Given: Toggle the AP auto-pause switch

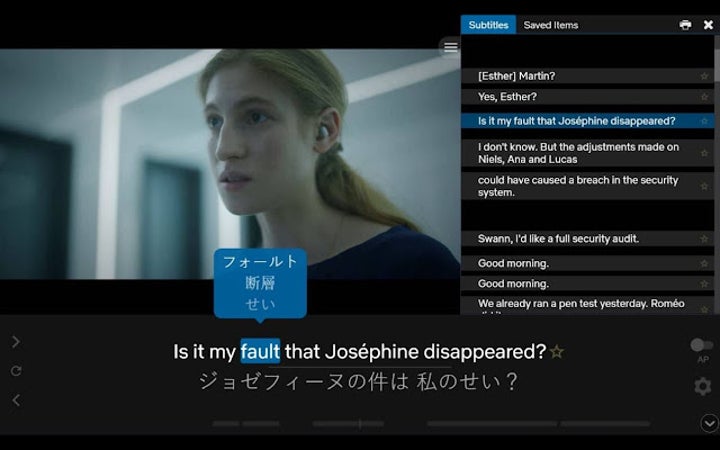Looking at the screenshot, I should pyautogui.click(x=702, y=345).
